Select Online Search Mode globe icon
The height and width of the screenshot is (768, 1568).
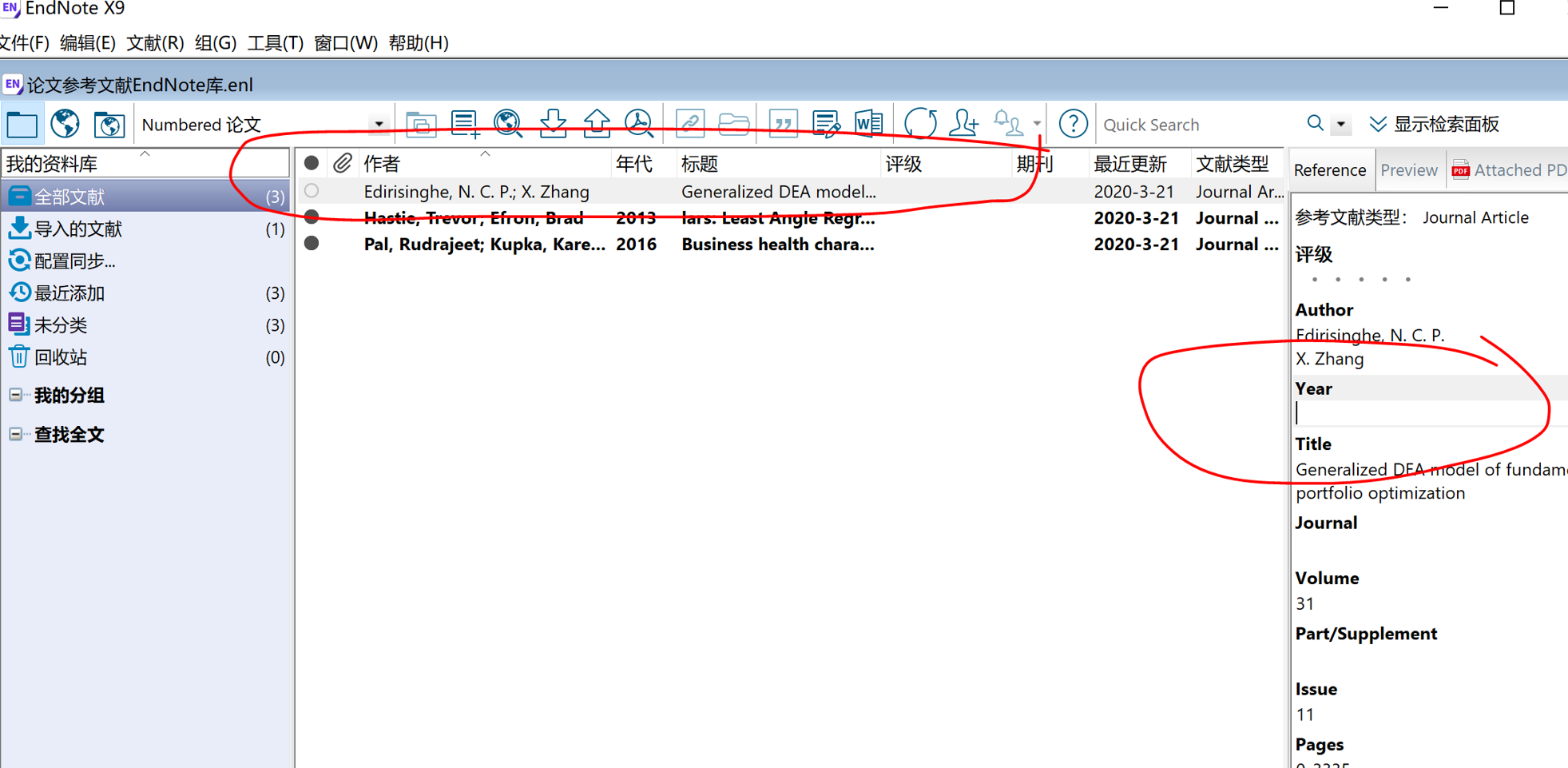click(x=65, y=124)
